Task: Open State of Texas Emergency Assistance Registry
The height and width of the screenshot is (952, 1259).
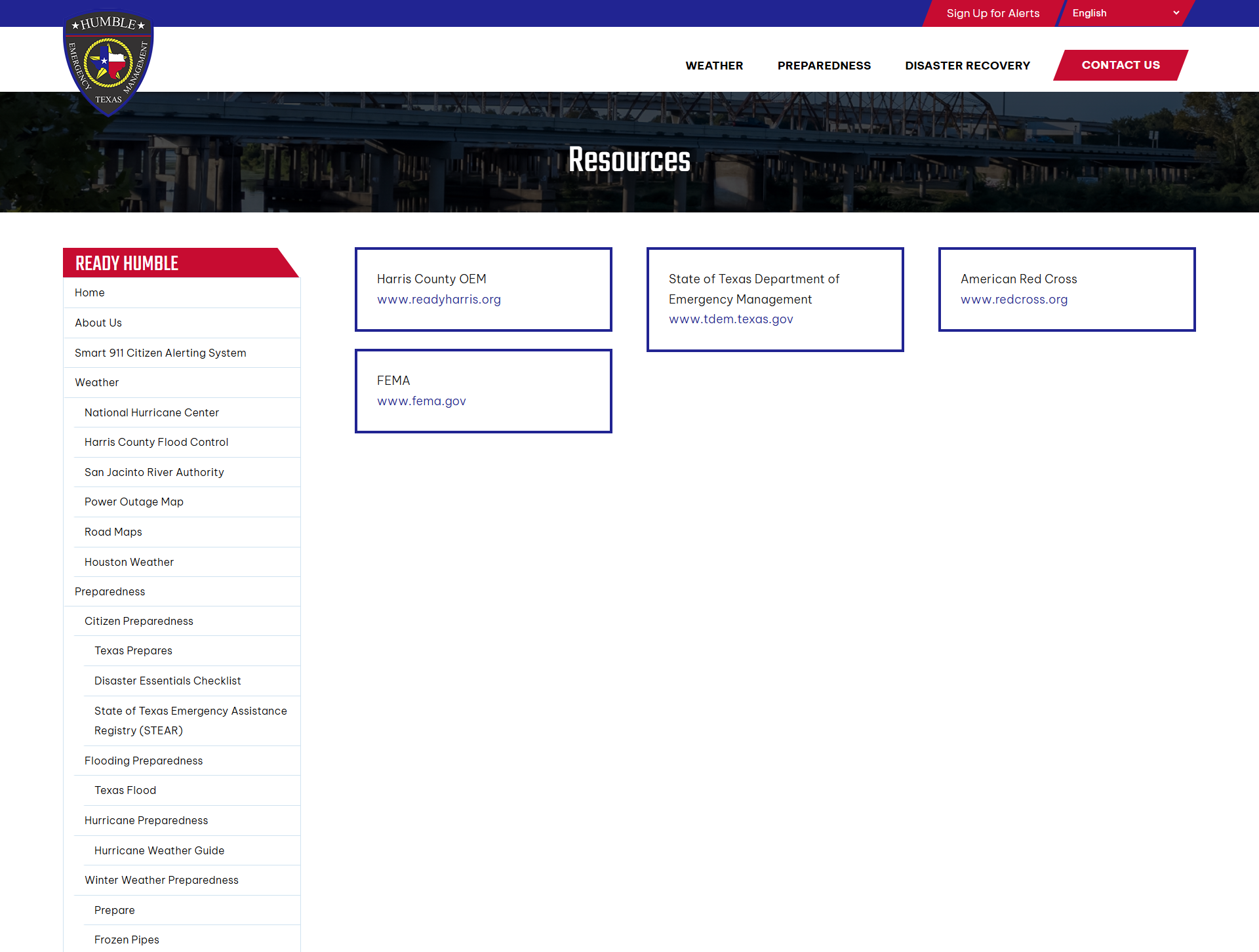Action: 192,721
